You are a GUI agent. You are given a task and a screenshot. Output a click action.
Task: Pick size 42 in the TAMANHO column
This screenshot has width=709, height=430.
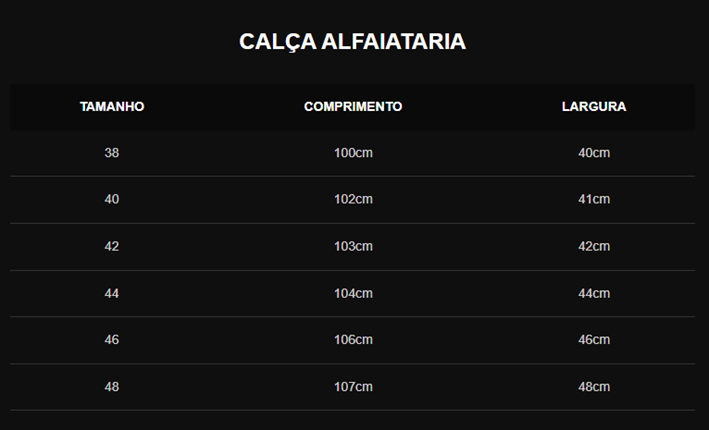pos(112,246)
